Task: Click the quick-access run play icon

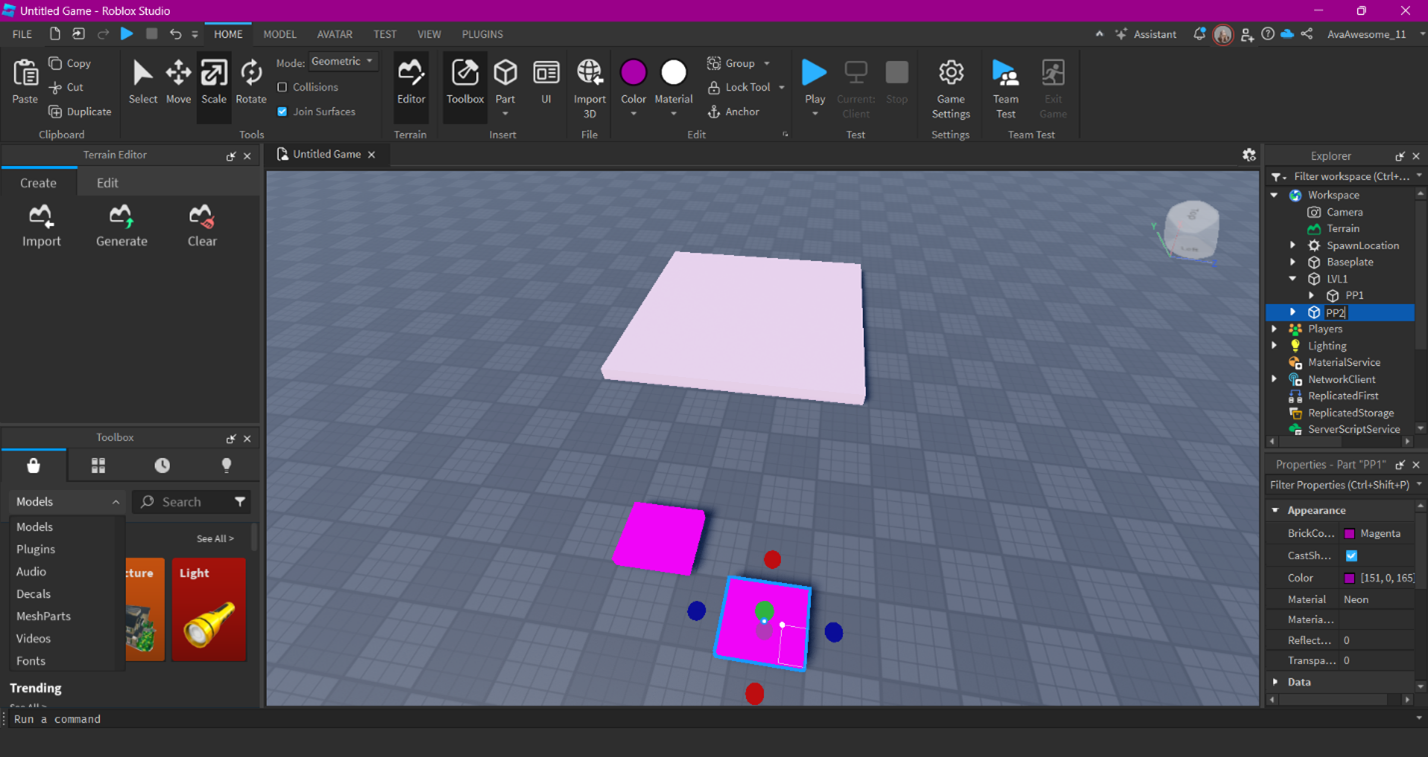Action: [127, 34]
